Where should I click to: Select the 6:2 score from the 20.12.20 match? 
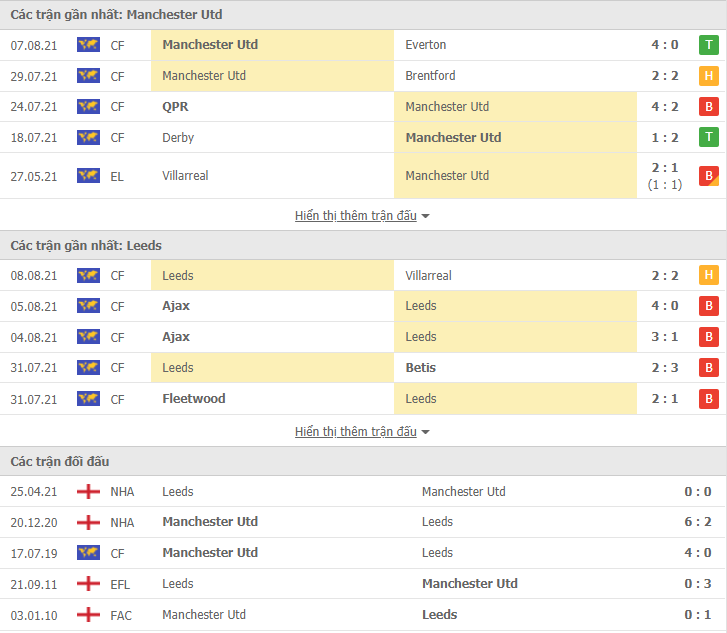coord(697,522)
